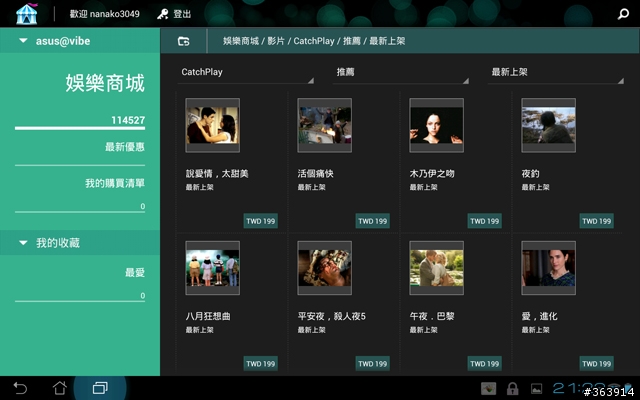
Task: Open 最愛 favorites in sidebar
Action: click(135, 273)
